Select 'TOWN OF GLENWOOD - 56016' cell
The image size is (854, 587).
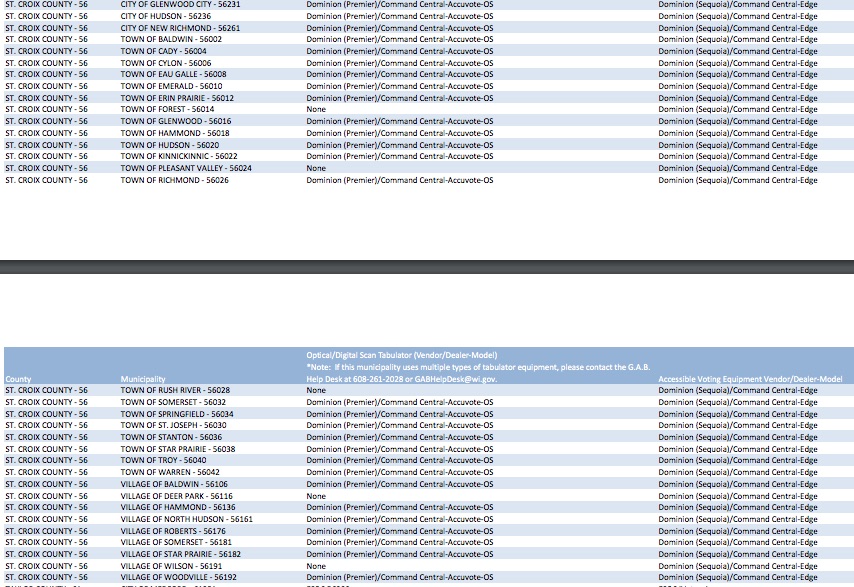pos(175,121)
